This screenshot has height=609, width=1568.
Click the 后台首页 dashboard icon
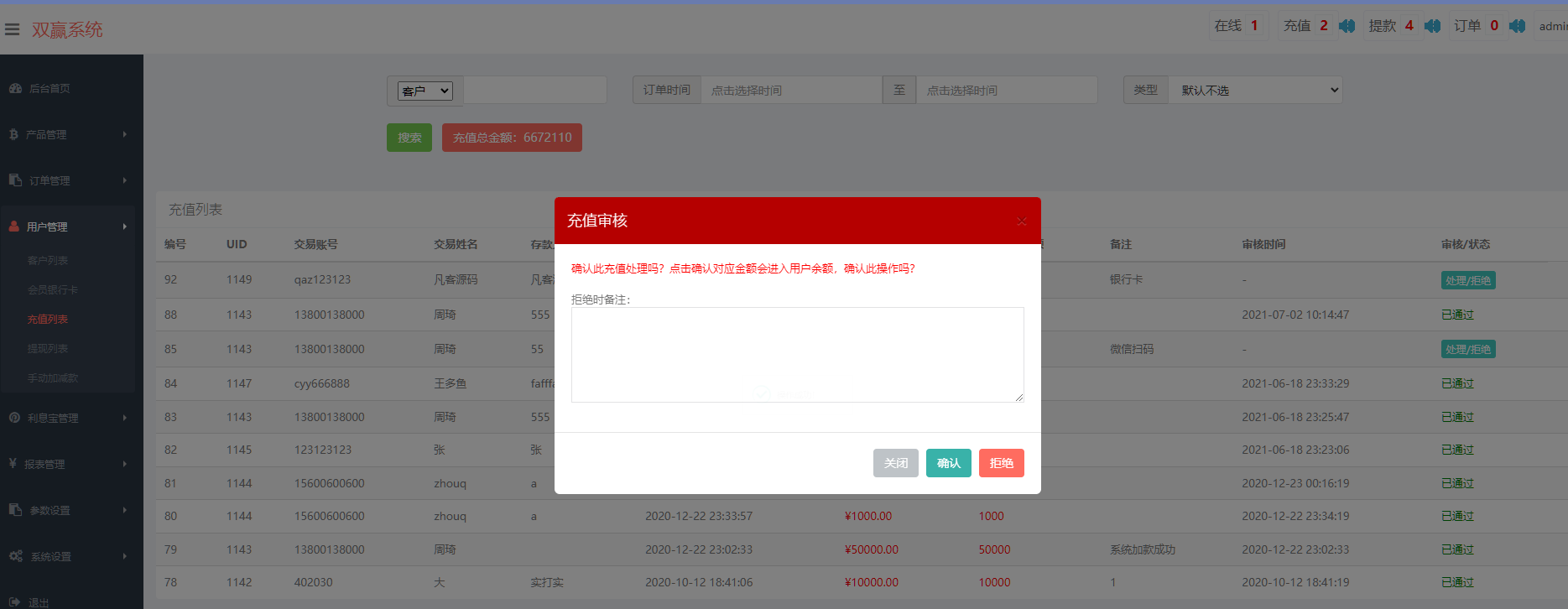pos(15,88)
